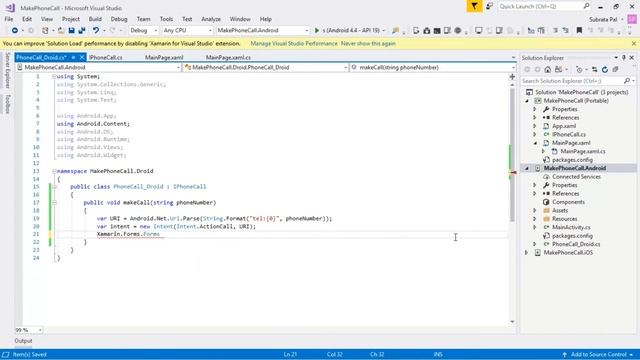Click the New Project toolbar icon
This screenshot has height=360, width=640.
coord(45,31)
